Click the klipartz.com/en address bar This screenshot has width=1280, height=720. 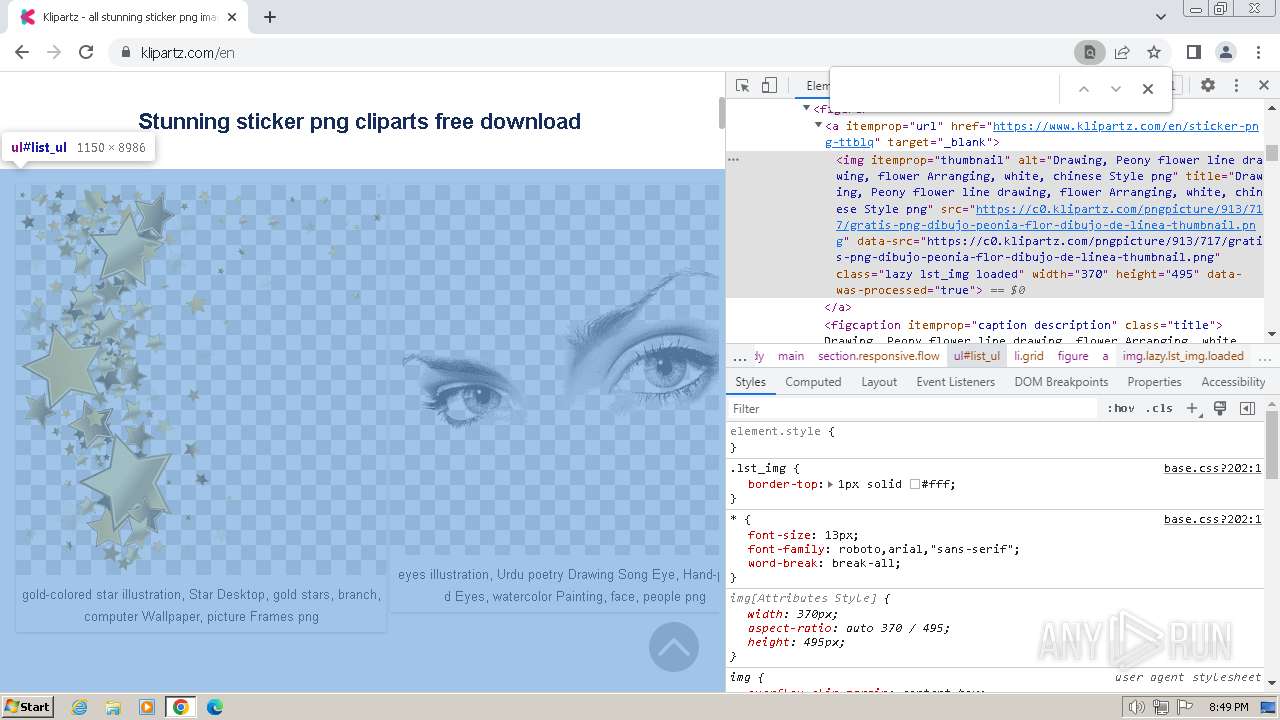point(188,53)
